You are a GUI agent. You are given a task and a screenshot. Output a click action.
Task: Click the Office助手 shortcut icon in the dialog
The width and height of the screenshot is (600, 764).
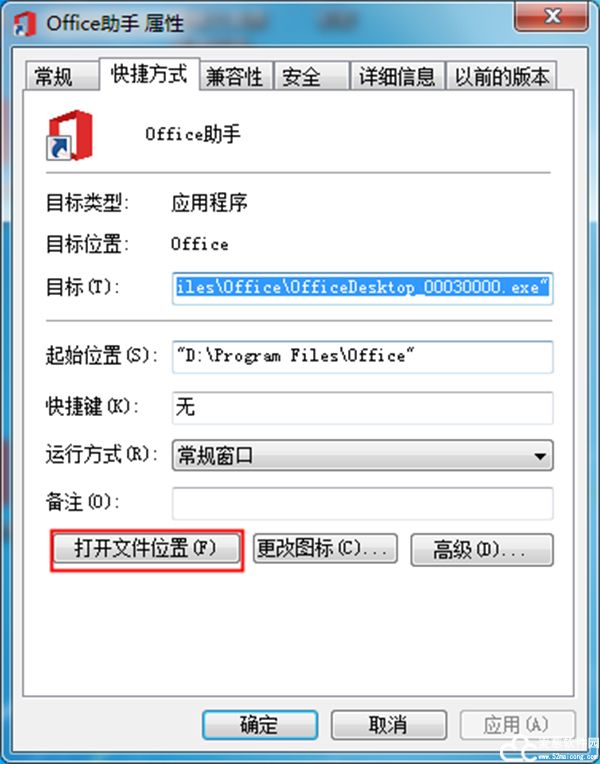69,135
